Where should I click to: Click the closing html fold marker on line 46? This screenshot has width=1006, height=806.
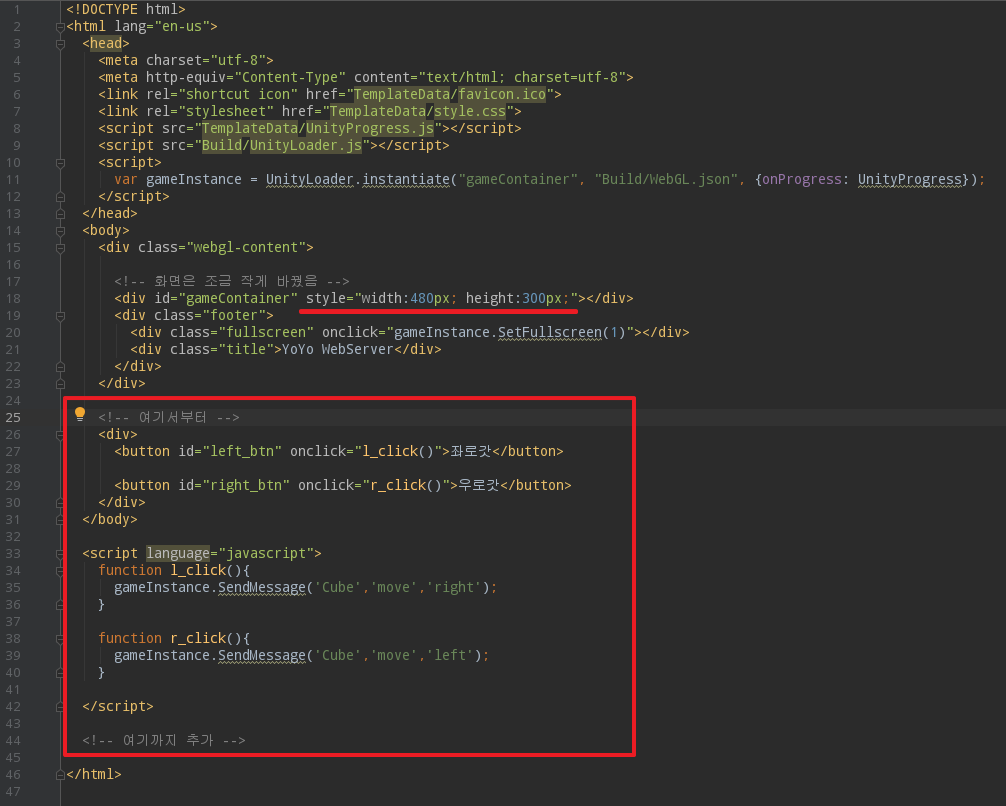pyautogui.click(x=60, y=775)
